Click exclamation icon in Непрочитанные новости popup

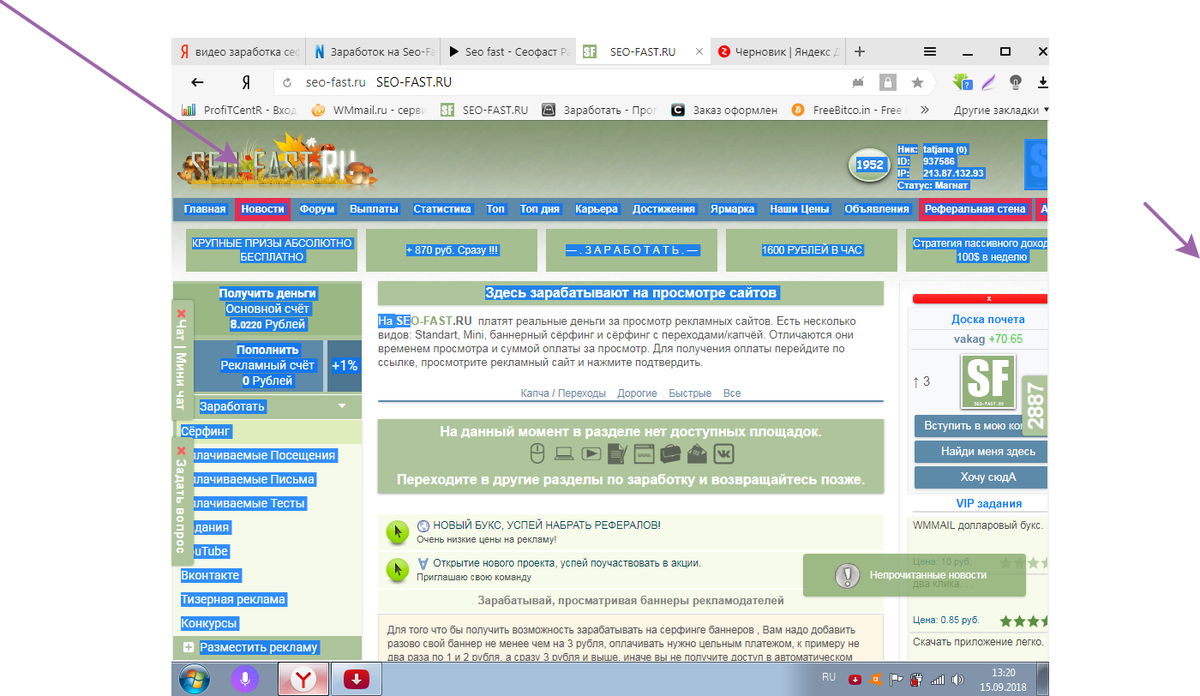tap(847, 575)
